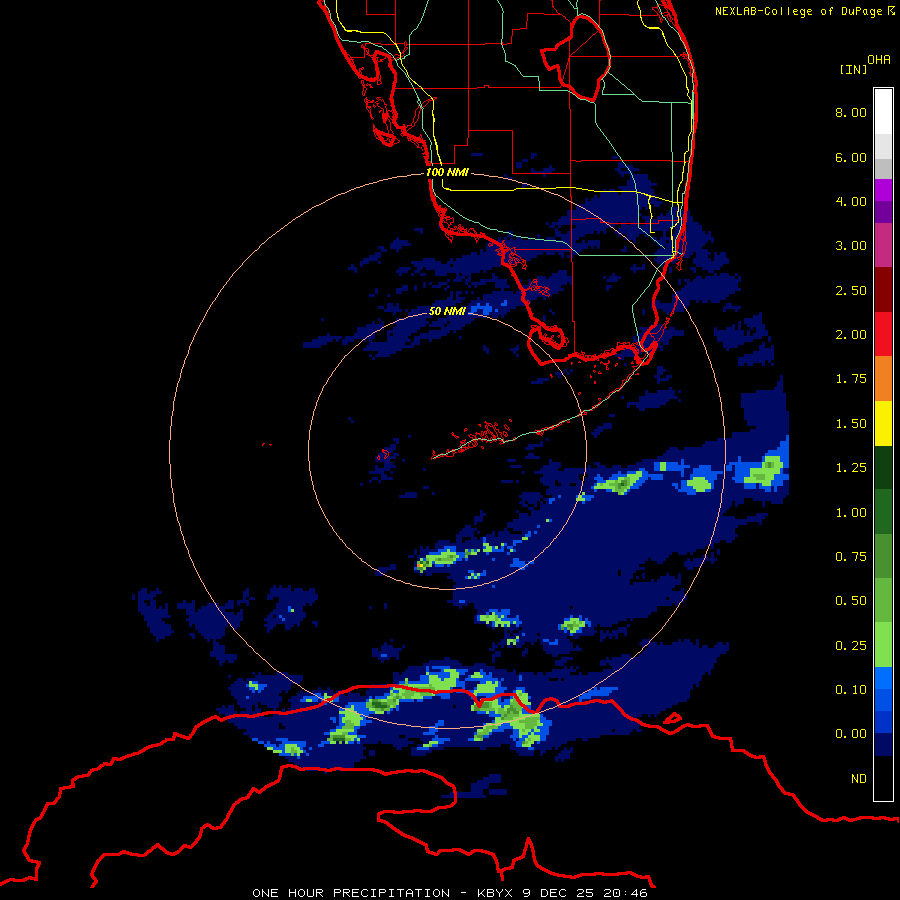The height and width of the screenshot is (900, 900).
Task: Click the 2.50 legend value
Action: point(851,290)
